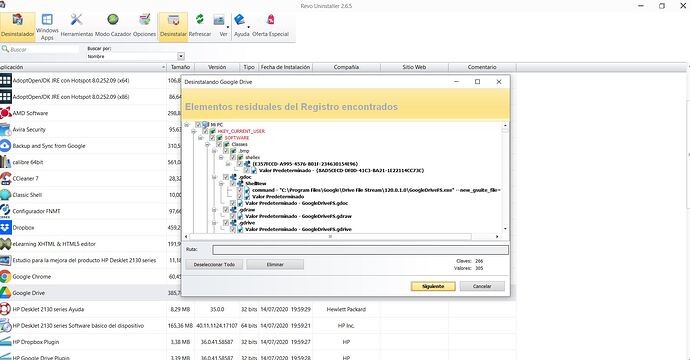Uncheck the Classes key checkbox
The width and height of the screenshot is (690, 360).
[219, 144]
